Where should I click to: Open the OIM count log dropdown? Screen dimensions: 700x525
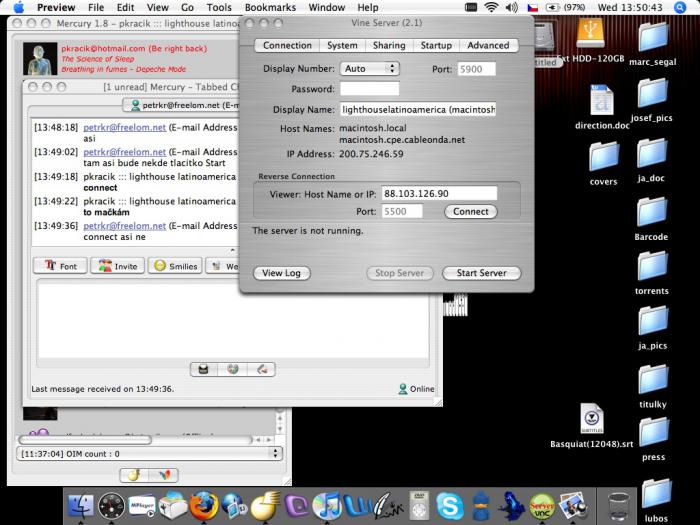coord(150,454)
